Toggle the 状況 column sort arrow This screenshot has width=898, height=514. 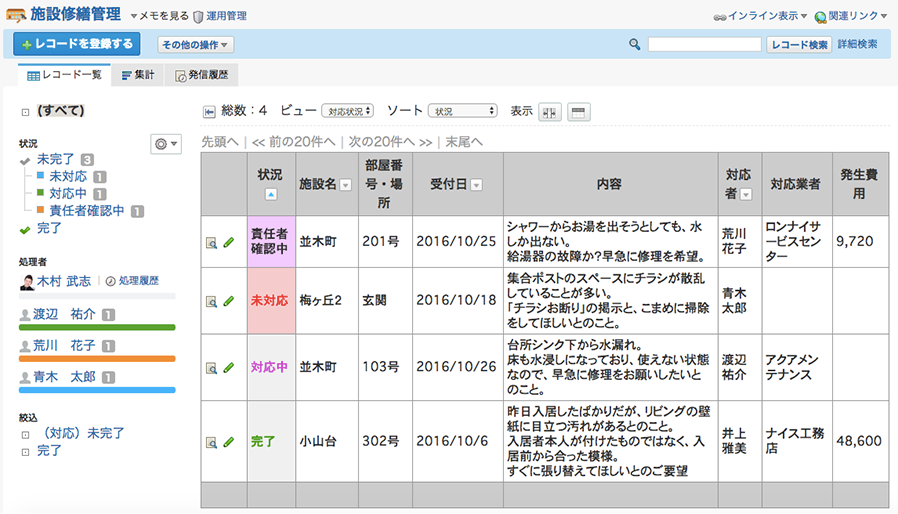[271, 195]
